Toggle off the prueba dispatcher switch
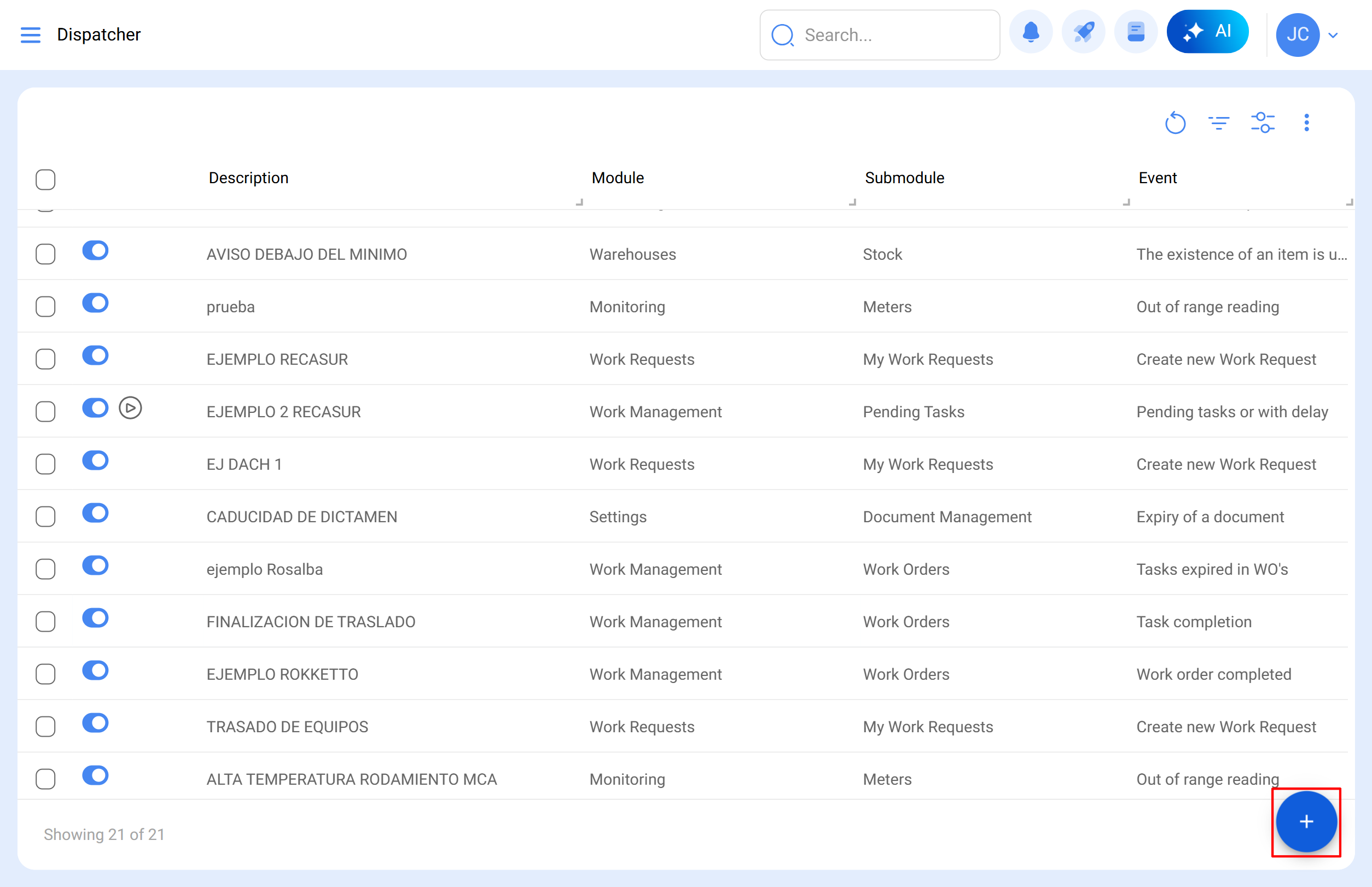Screen dimensions: 1372x887 coord(95,303)
